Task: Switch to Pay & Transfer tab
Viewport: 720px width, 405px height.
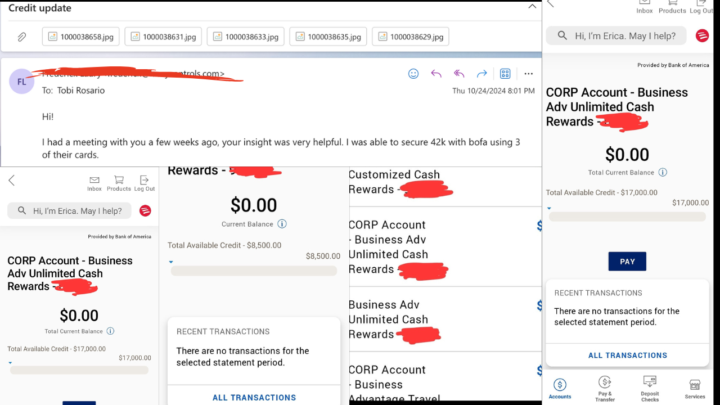Action: click(x=604, y=389)
